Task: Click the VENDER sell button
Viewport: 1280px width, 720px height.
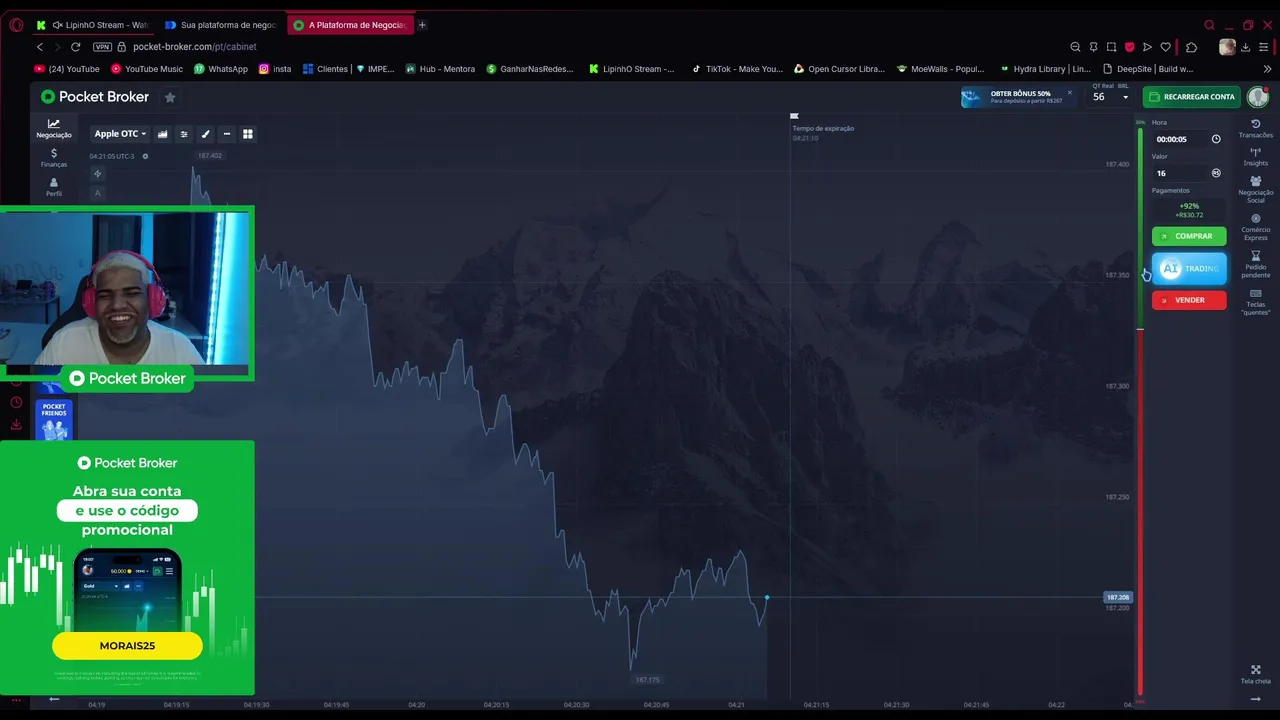Action: pyautogui.click(x=1189, y=300)
